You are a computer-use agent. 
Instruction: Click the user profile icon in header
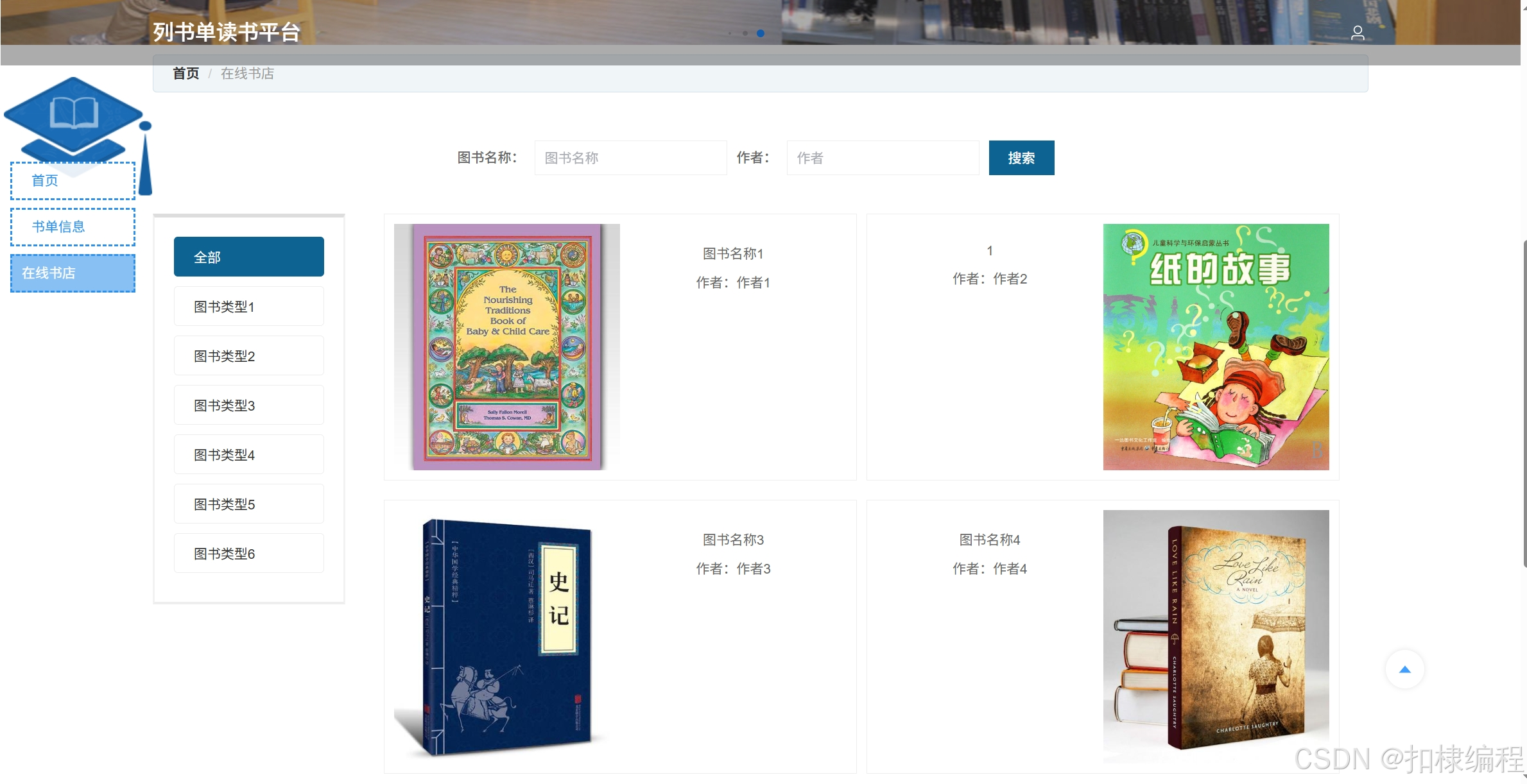click(1358, 33)
